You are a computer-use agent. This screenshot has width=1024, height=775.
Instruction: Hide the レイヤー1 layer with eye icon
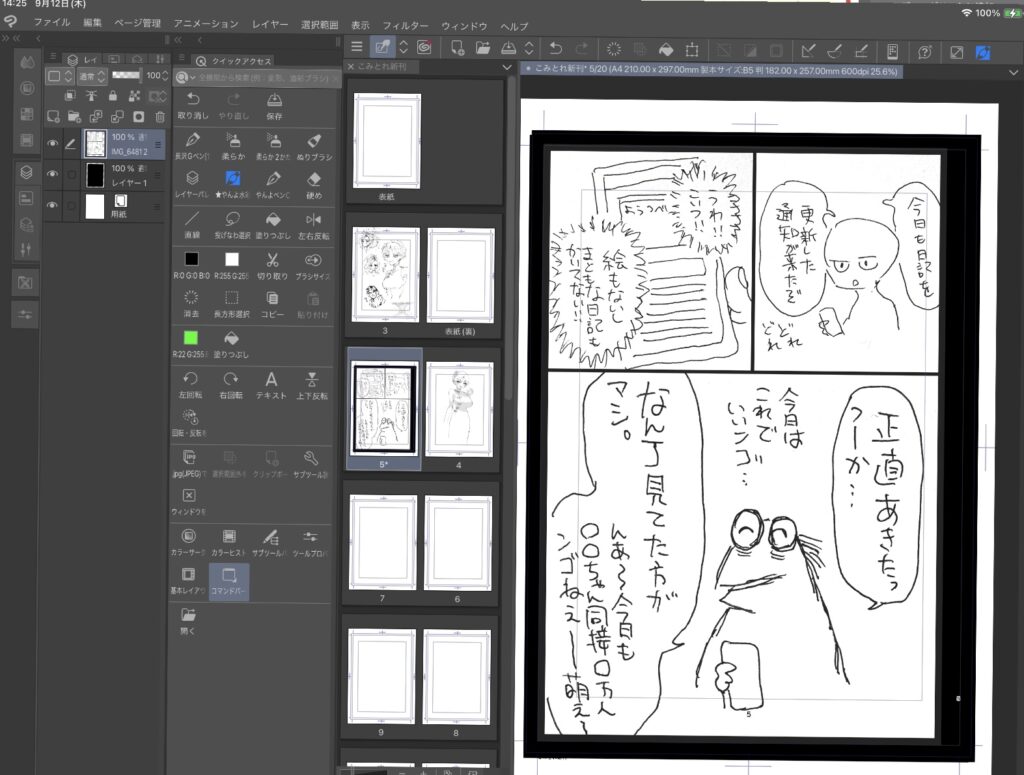point(53,175)
